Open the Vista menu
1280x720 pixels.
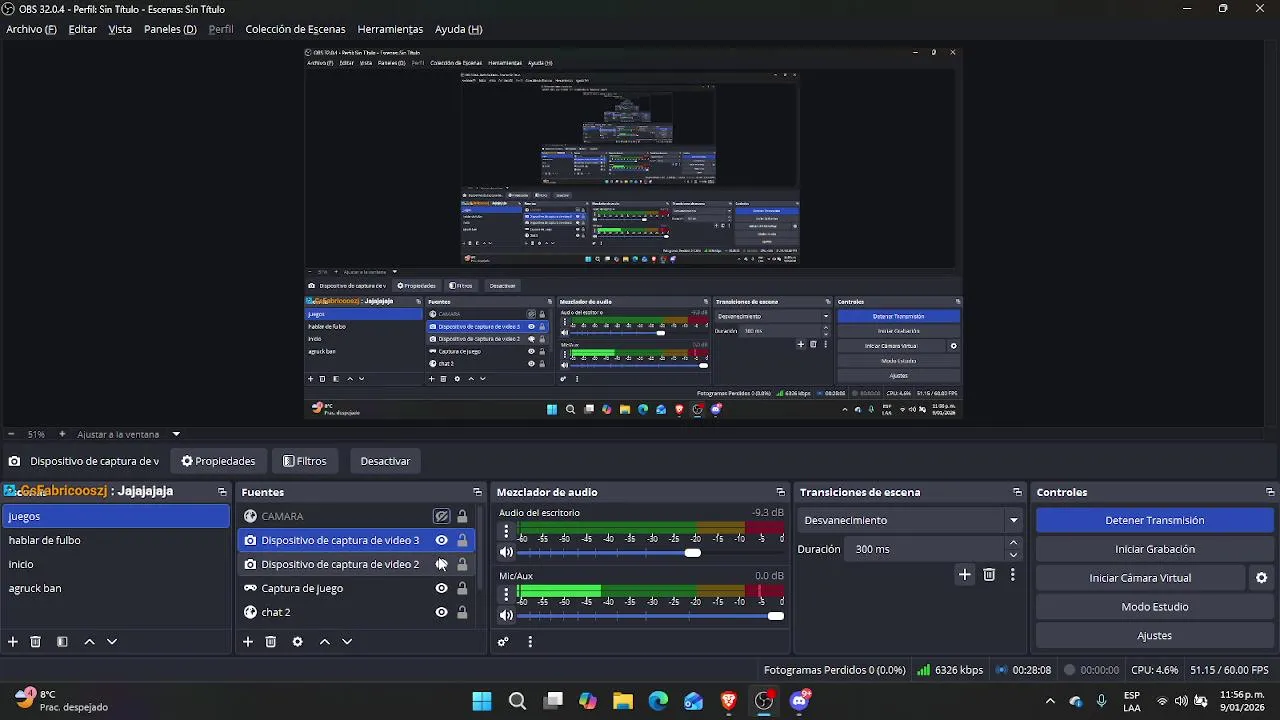click(x=120, y=29)
